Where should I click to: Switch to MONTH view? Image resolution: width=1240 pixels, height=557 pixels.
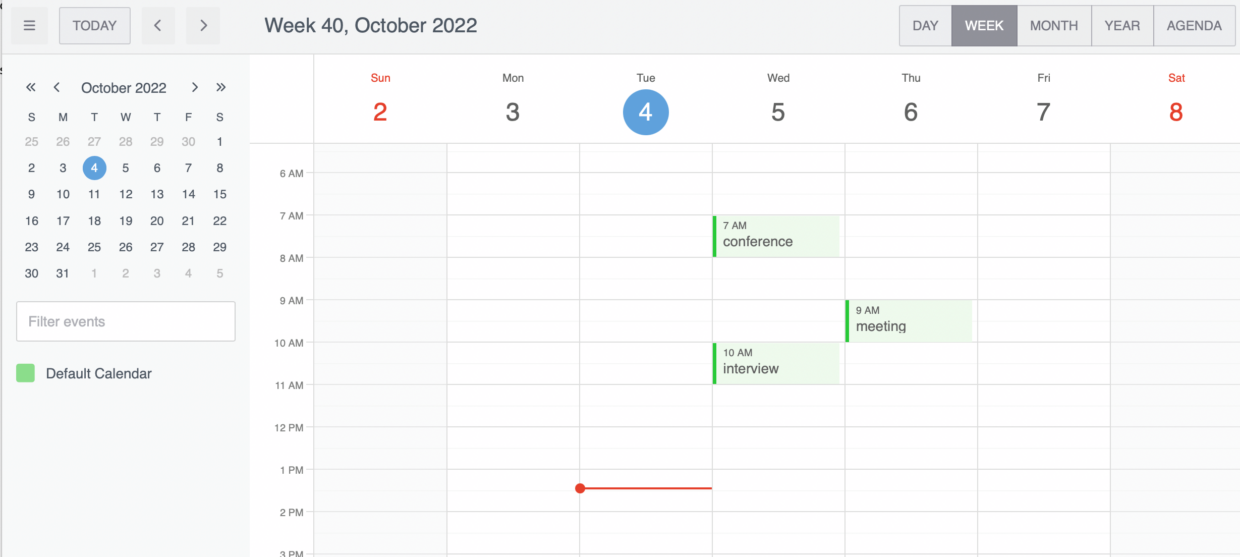click(x=1054, y=26)
